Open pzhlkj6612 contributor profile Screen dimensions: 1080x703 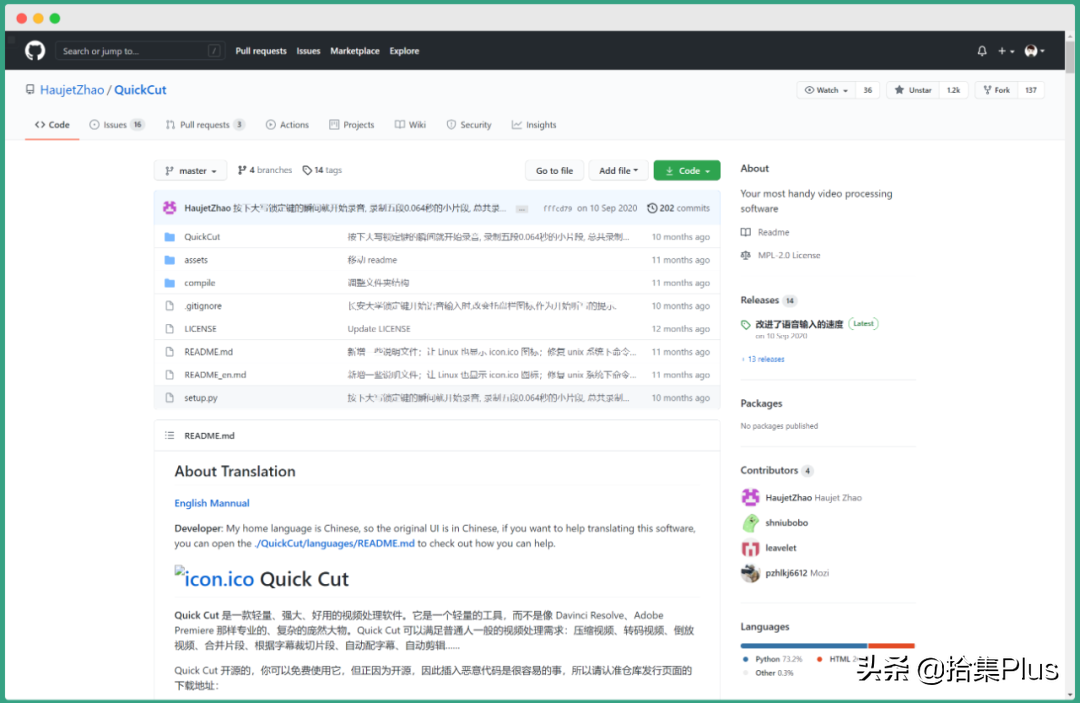786,573
